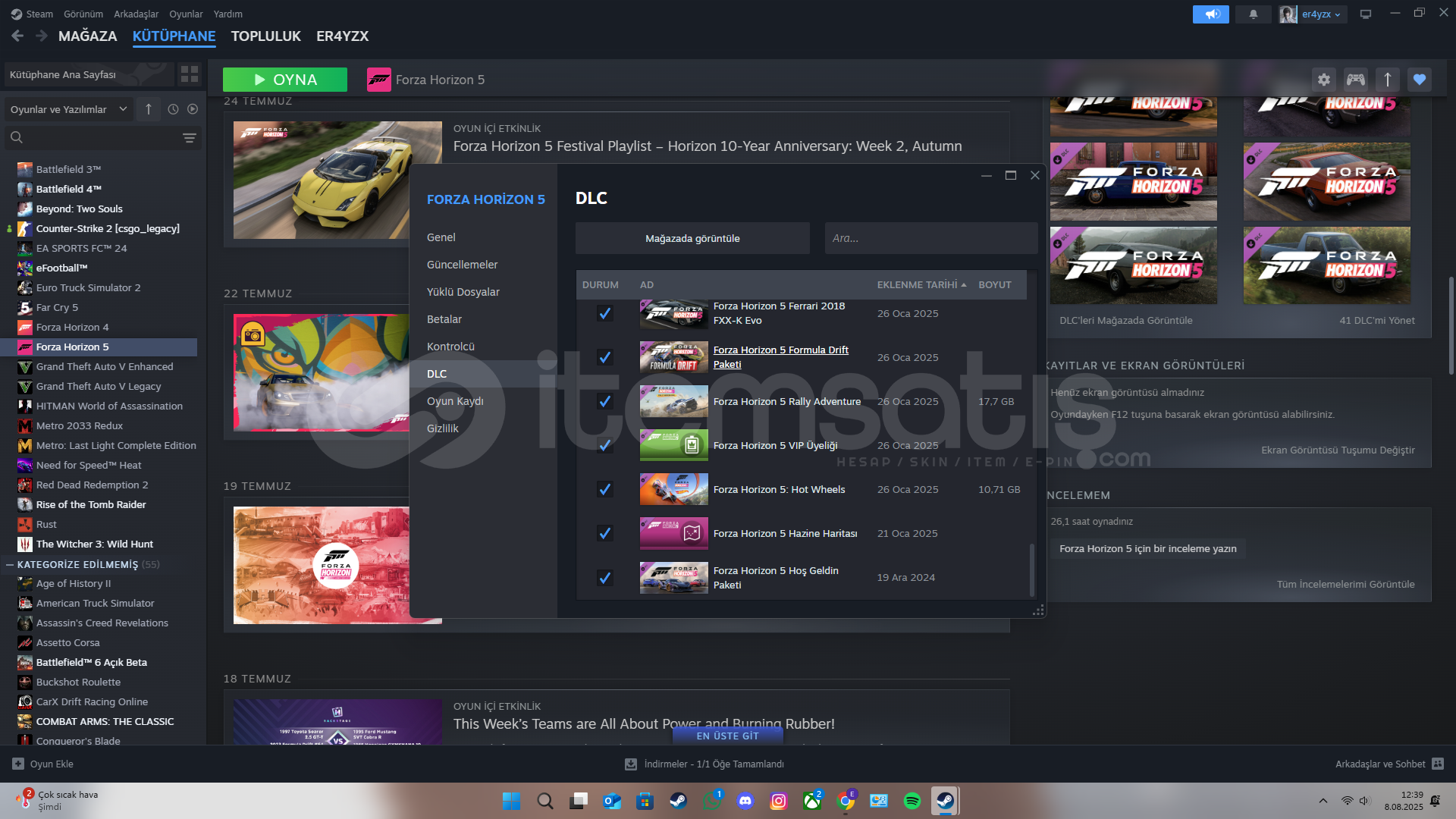Open advanced filter settings icon
Image resolution: width=1456 pixels, height=819 pixels.
(190, 137)
